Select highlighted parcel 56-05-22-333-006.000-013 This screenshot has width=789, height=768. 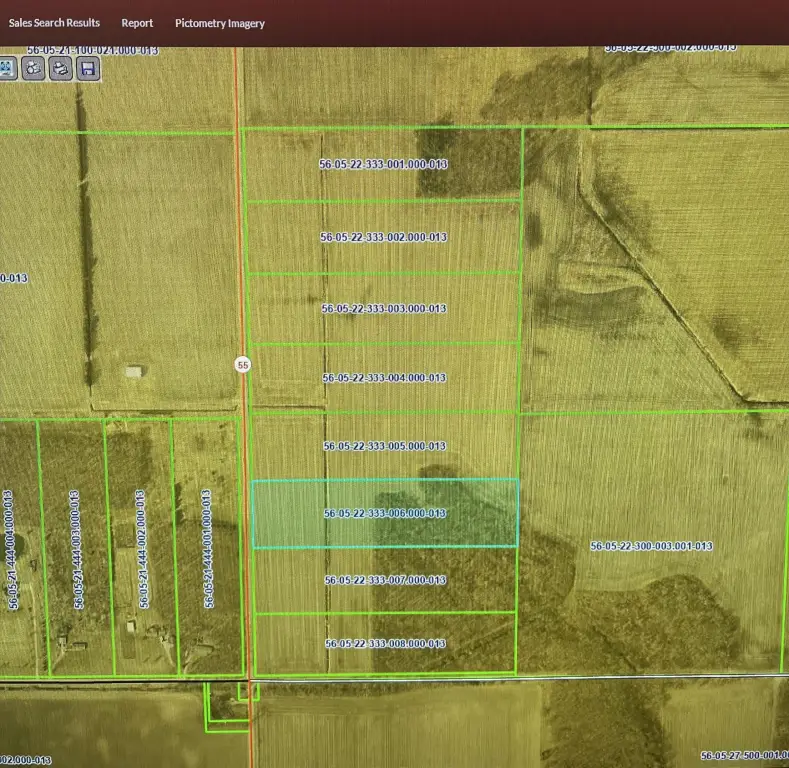point(384,513)
